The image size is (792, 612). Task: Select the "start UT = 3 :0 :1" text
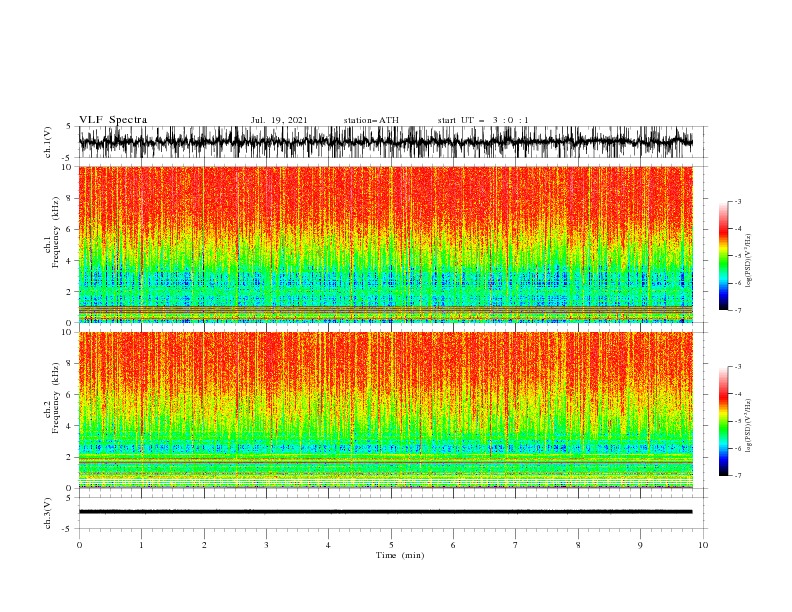483,120
